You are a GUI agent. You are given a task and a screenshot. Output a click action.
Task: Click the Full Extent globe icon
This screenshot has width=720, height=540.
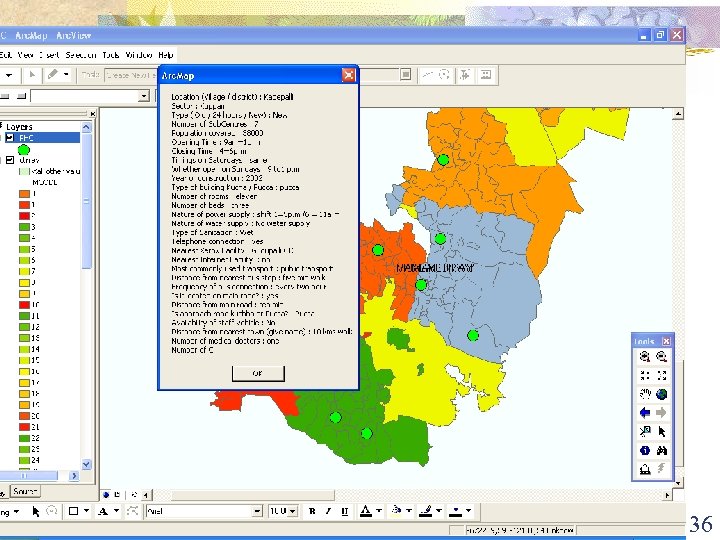pyautogui.click(x=661, y=393)
